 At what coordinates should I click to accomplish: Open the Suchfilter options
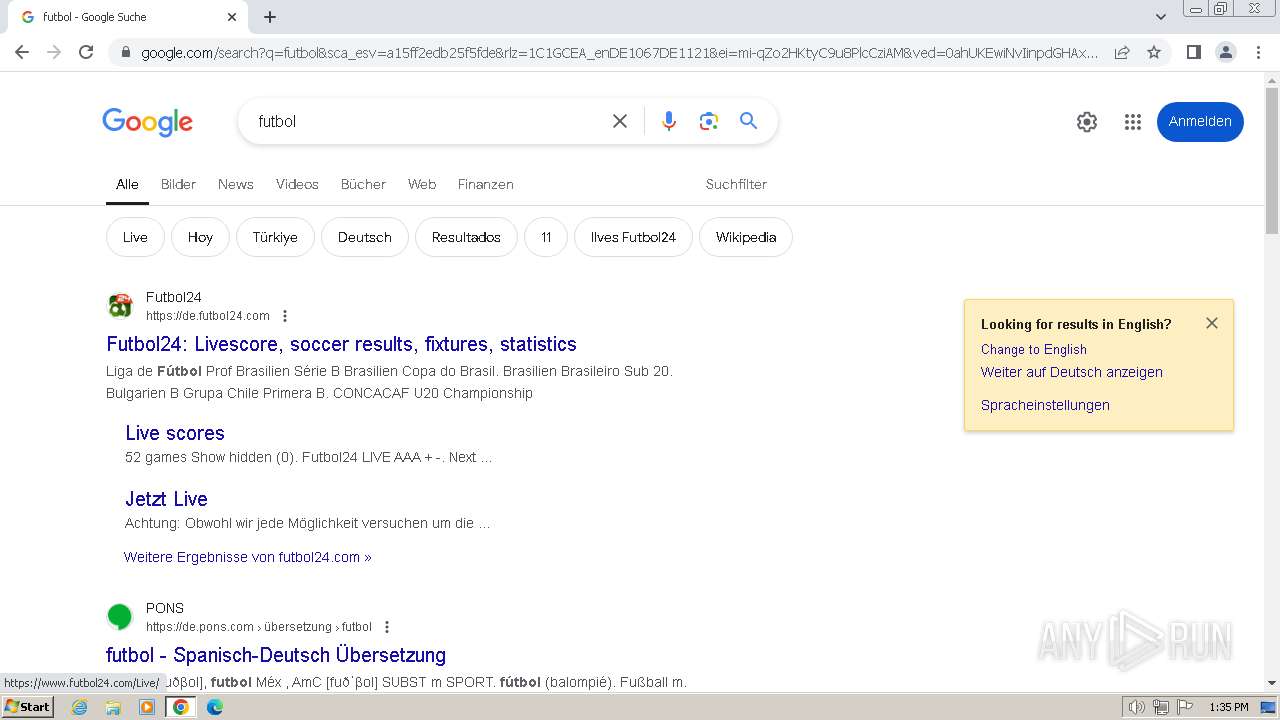(736, 184)
